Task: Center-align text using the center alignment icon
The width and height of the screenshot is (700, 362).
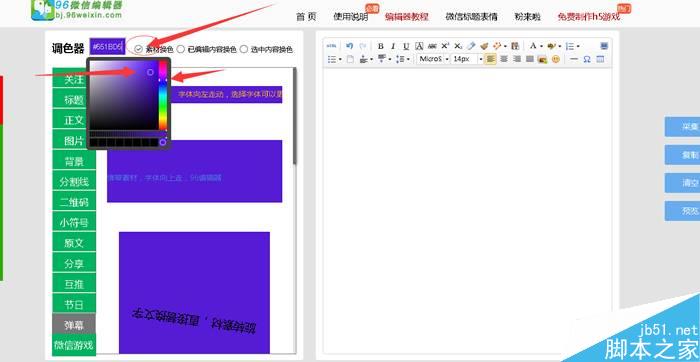Action: click(x=504, y=59)
